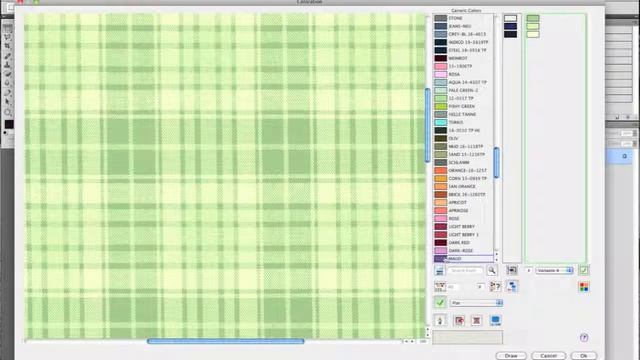Toggle the green checkmark beside Flat dropdown

coord(440,303)
